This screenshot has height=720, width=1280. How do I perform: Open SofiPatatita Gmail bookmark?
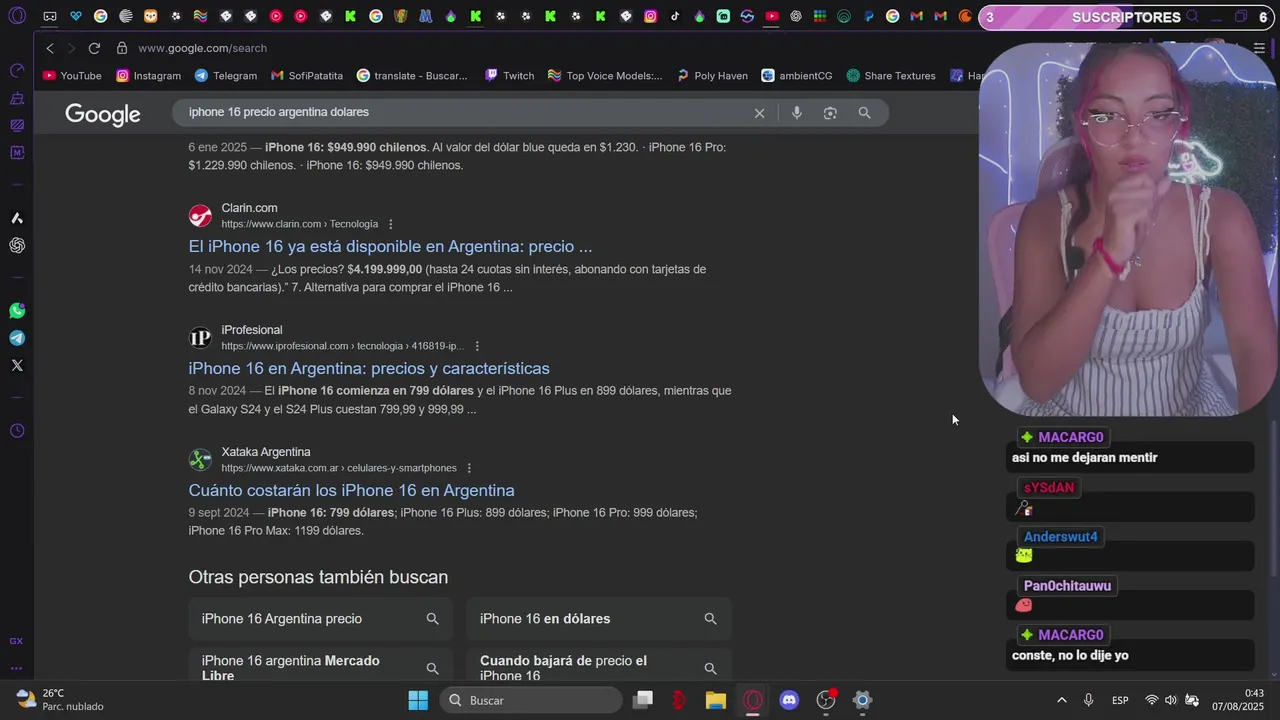307,76
